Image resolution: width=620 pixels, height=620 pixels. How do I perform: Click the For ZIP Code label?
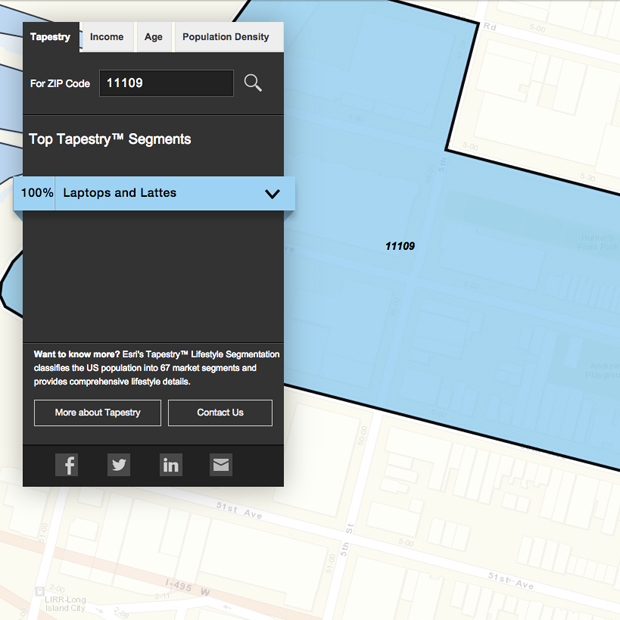(60, 83)
